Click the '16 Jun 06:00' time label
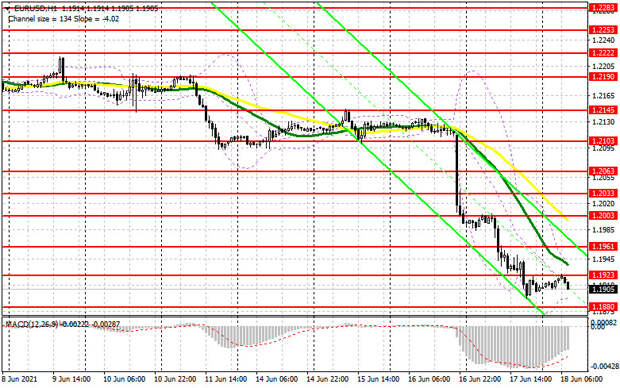This screenshot has height=388, width=620. click(x=429, y=379)
